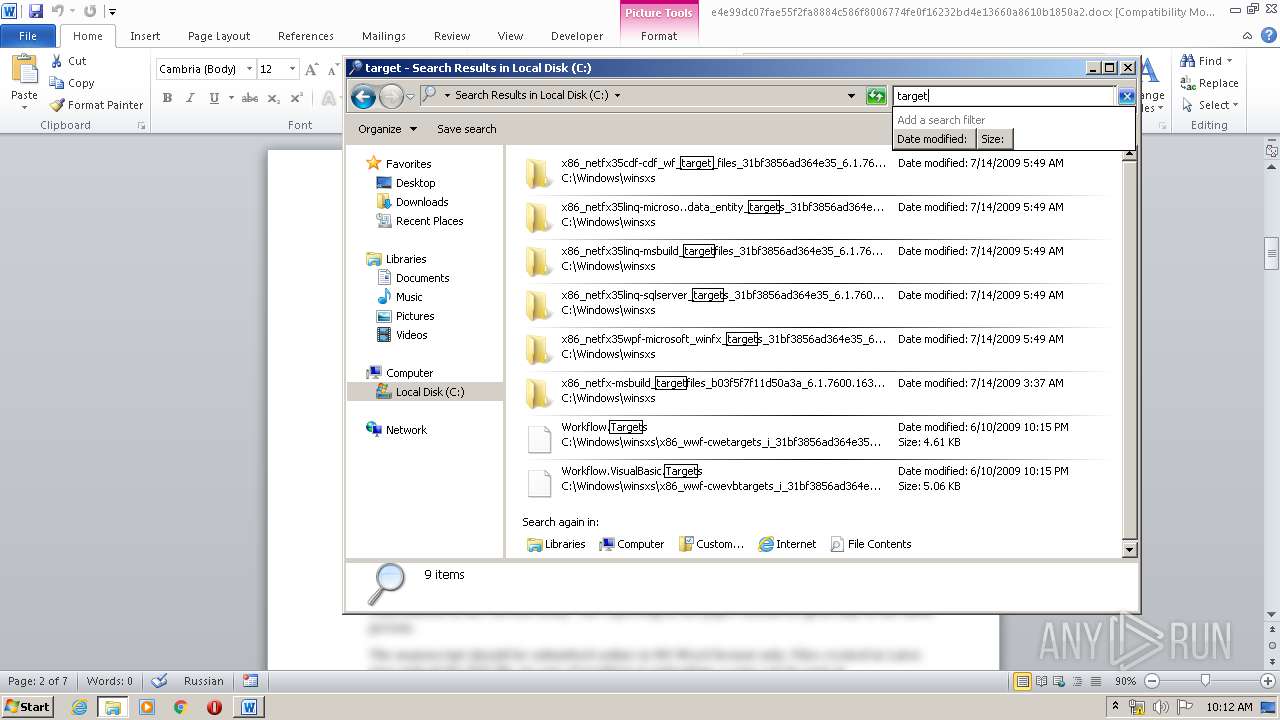Click the Opera icon on the taskbar
The height and width of the screenshot is (720, 1280).
click(214, 707)
